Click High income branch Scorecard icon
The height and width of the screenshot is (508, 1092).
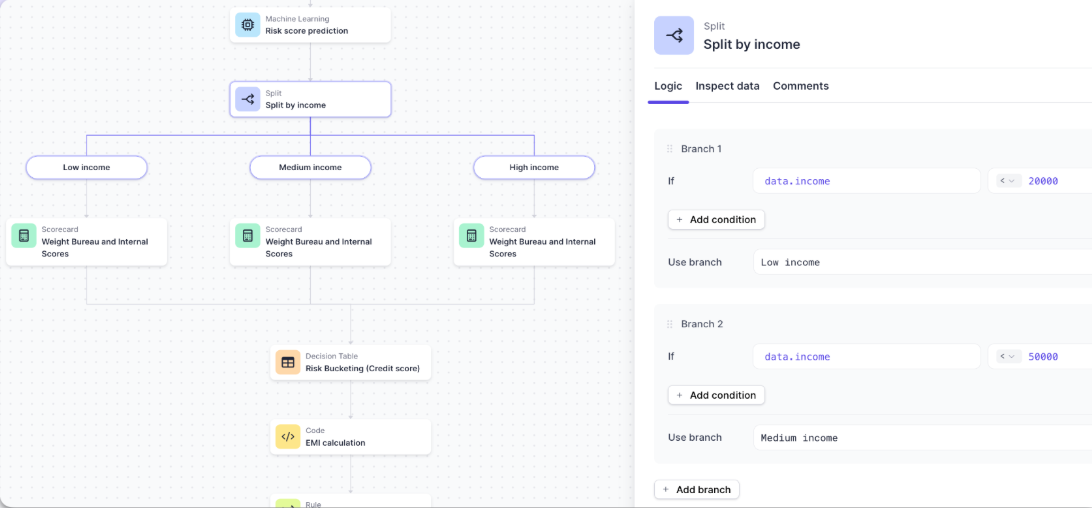pos(471,236)
